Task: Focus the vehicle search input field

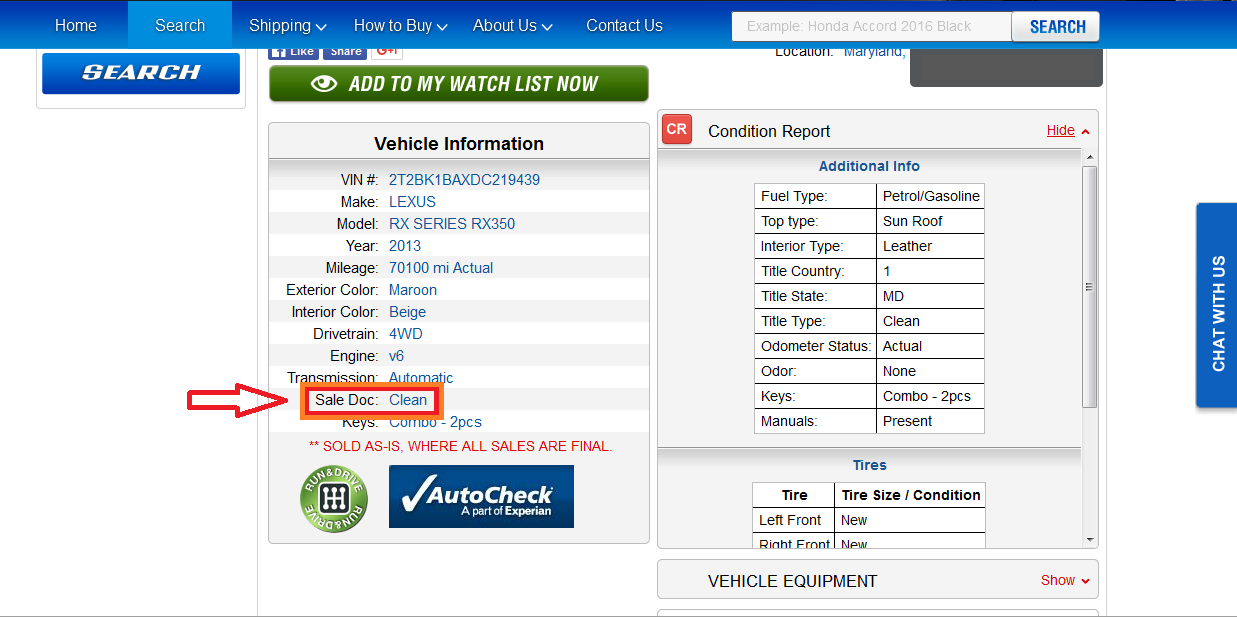Action: tap(872, 26)
